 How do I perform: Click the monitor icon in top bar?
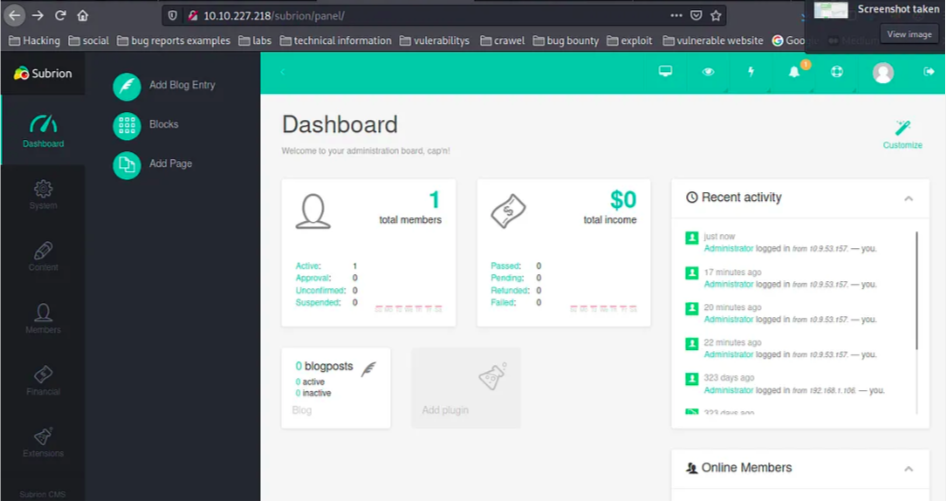click(x=665, y=72)
